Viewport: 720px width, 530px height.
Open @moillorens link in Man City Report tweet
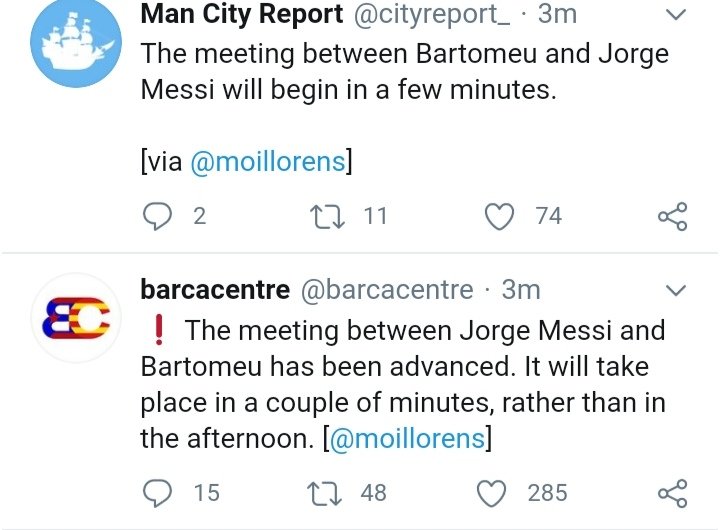(x=268, y=162)
